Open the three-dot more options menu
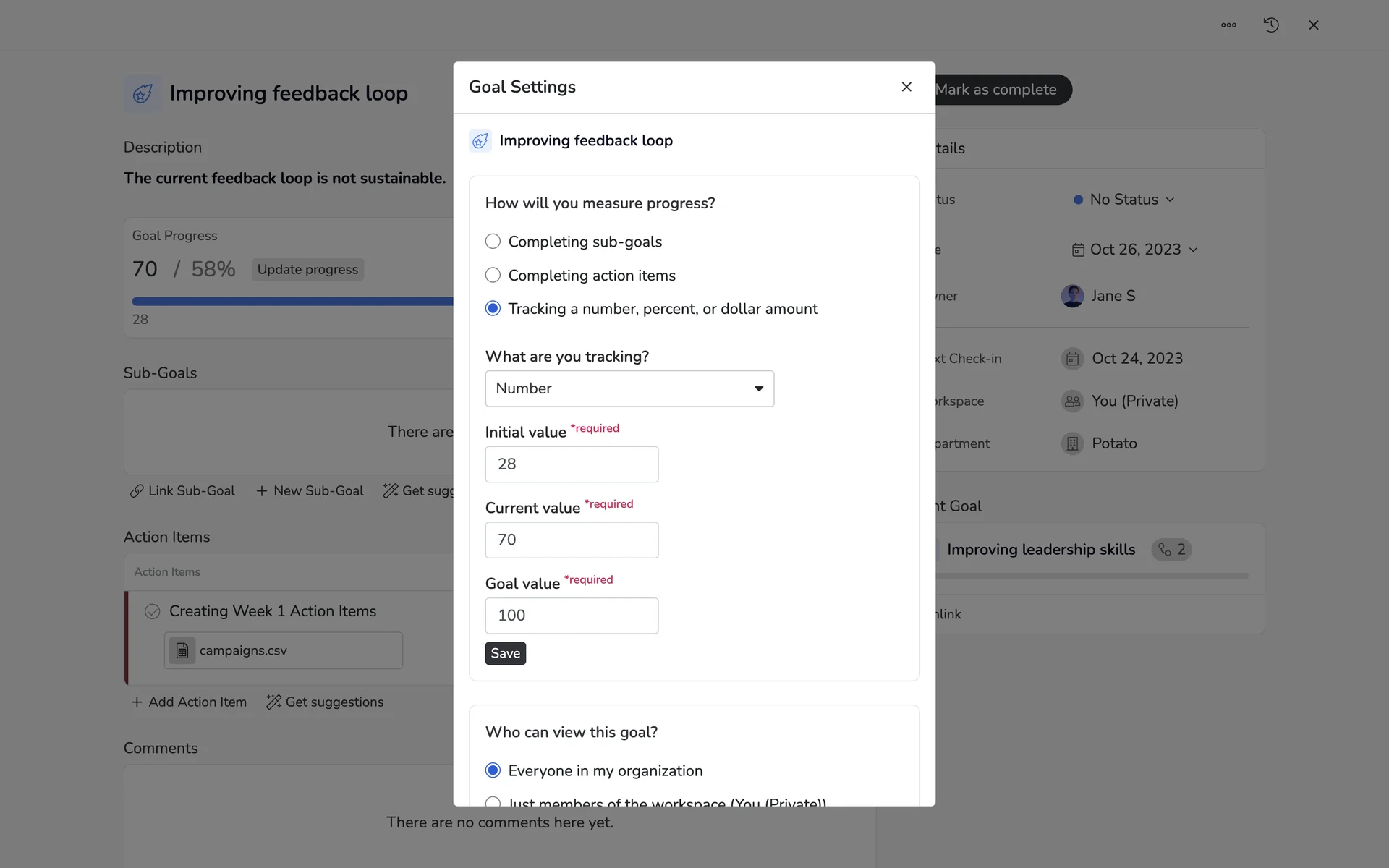Screen dimensions: 1389x868 [x=1228, y=25]
